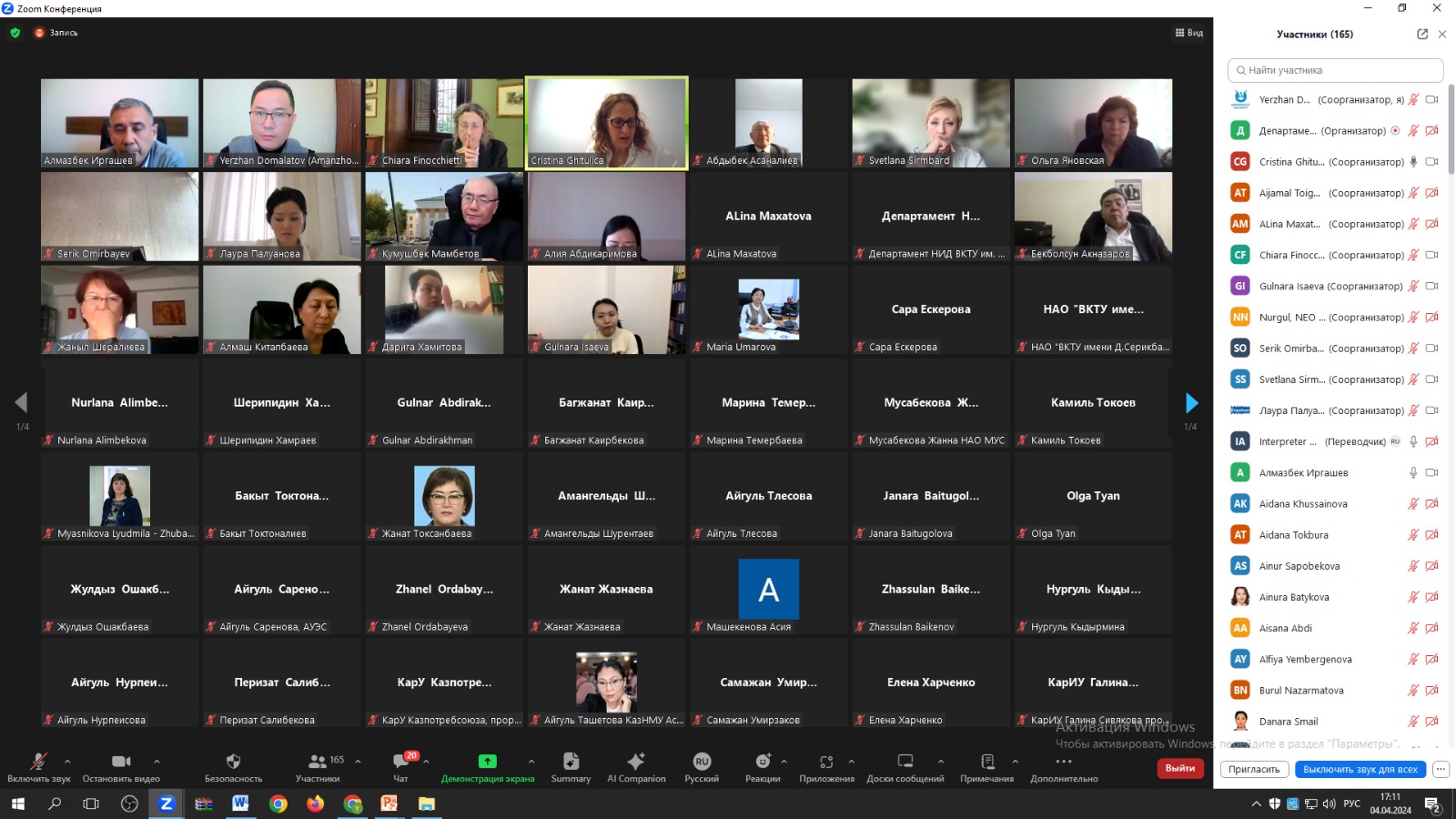1456x819 pixels.
Task: Open share screen options chevron
Action: pos(531,762)
